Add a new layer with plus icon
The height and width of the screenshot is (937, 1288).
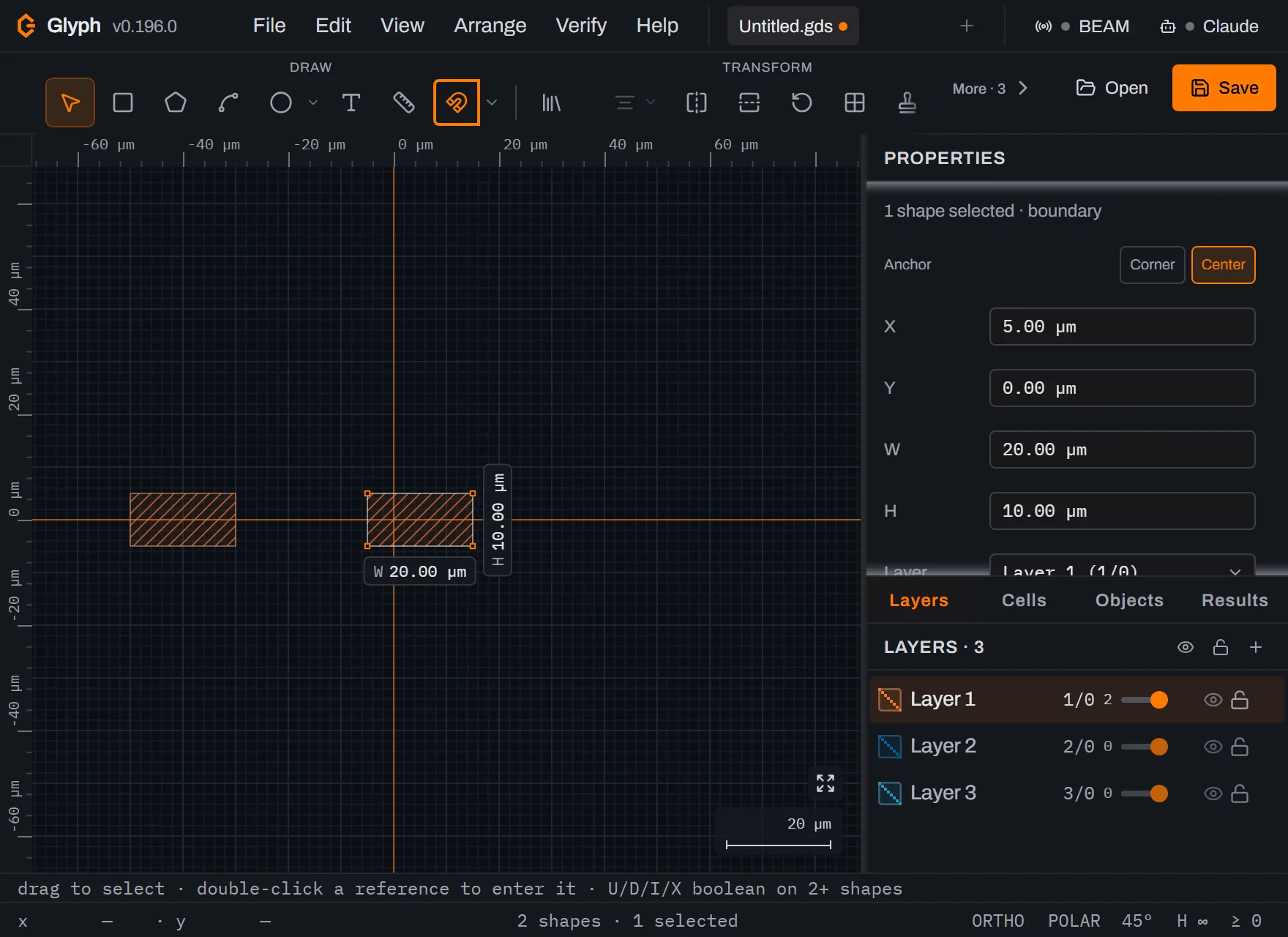[x=1256, y=647]
